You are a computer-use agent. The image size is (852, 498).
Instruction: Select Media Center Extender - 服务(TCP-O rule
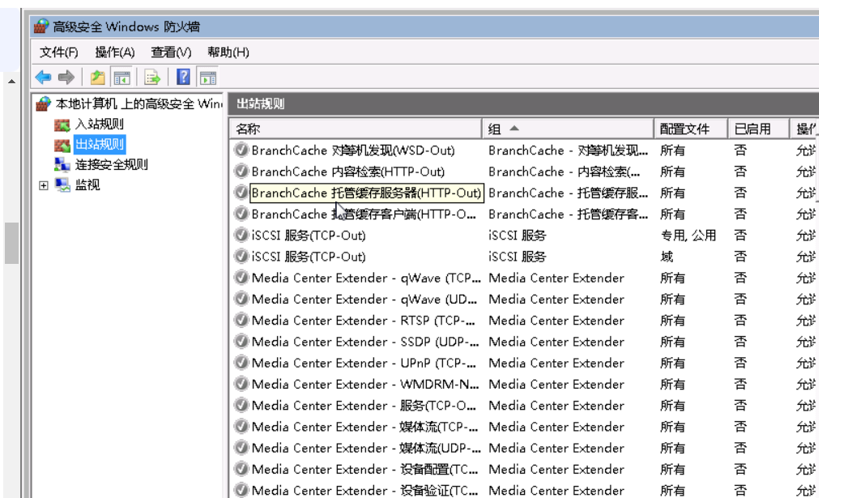coord(365,406)
